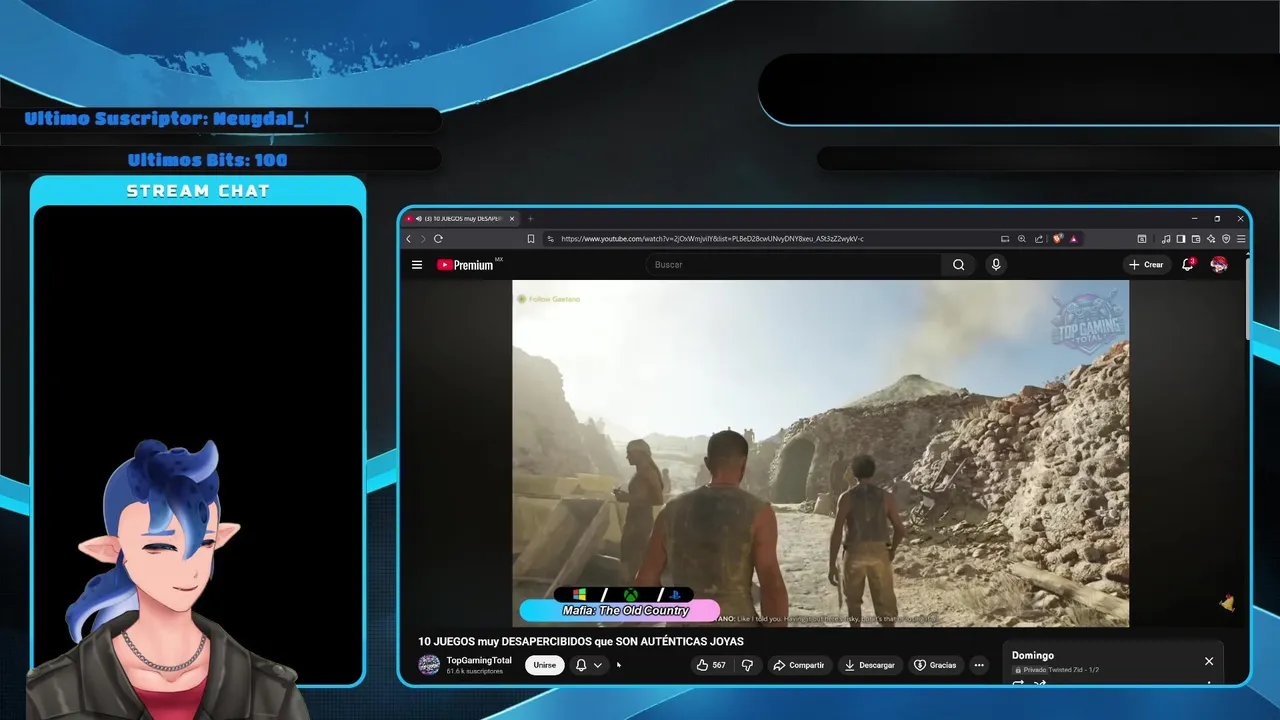Open YouTube notifications bell
Screen dimensions: 1280x720
(1188, 265)
